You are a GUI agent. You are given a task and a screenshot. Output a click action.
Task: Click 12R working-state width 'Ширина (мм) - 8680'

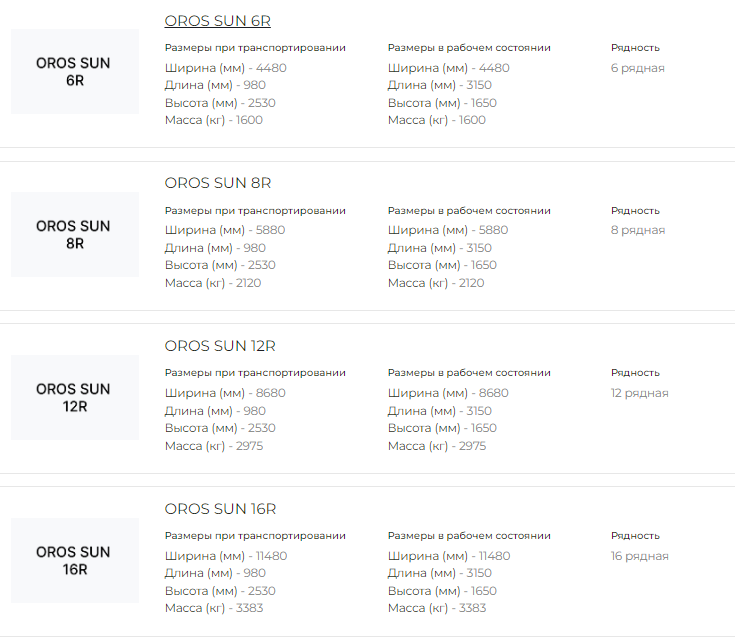(448, 393)
